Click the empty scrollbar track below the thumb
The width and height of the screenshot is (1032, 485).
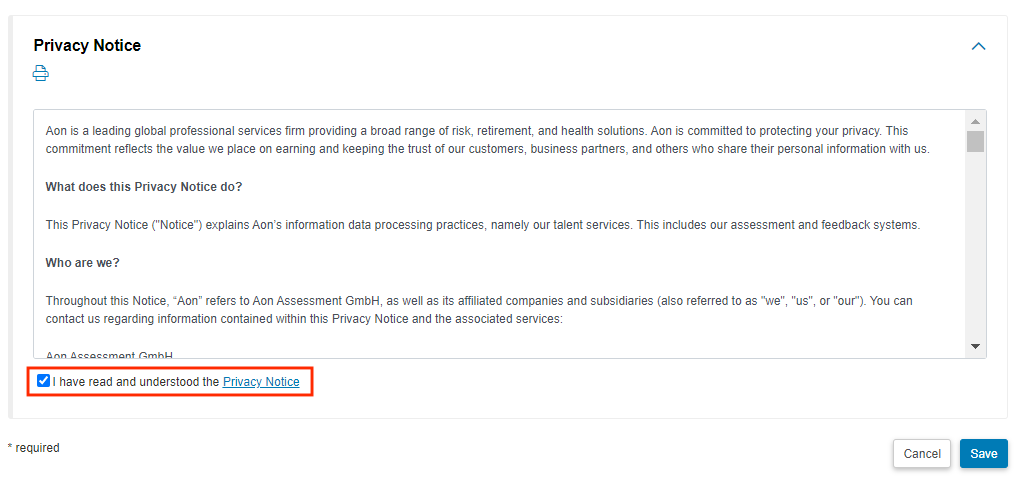pyautogui.click(x=975, y=247)
